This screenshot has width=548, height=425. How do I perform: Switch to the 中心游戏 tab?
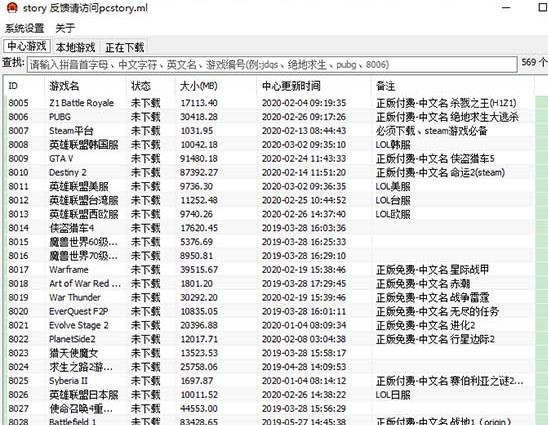click(27, 46)
